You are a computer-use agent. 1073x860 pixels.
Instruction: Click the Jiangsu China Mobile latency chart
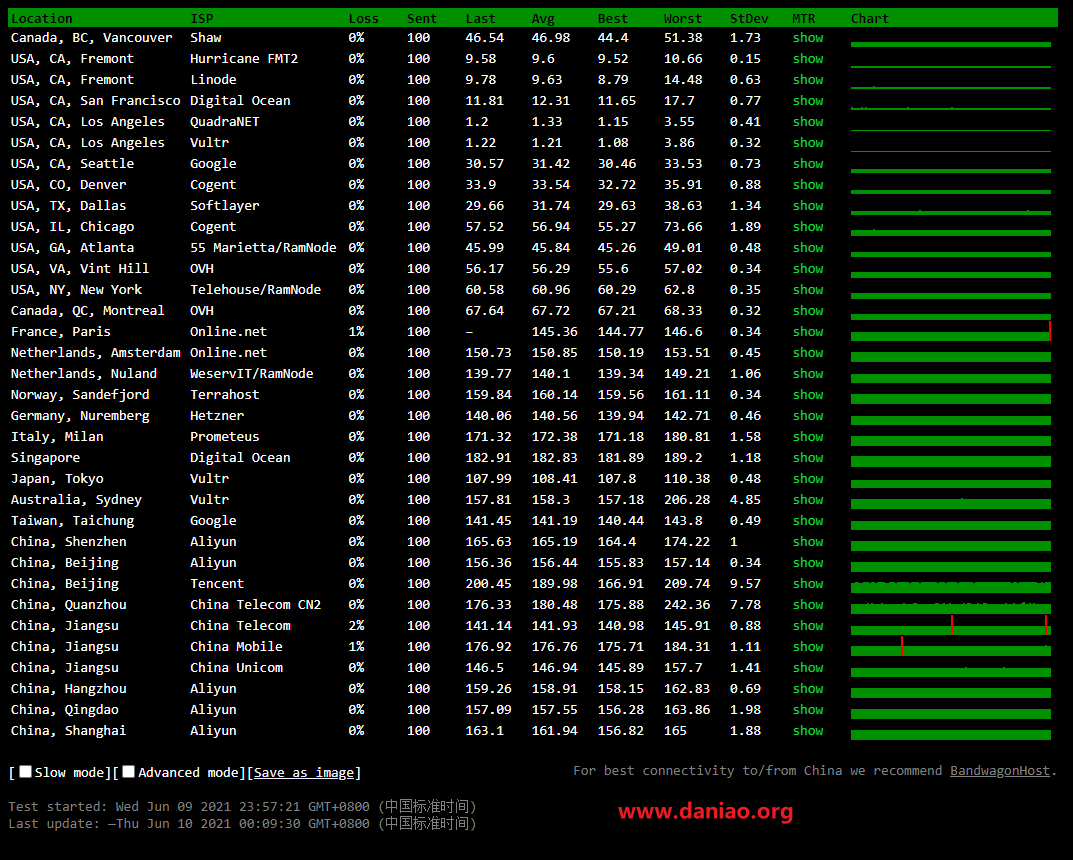[951, 647]
